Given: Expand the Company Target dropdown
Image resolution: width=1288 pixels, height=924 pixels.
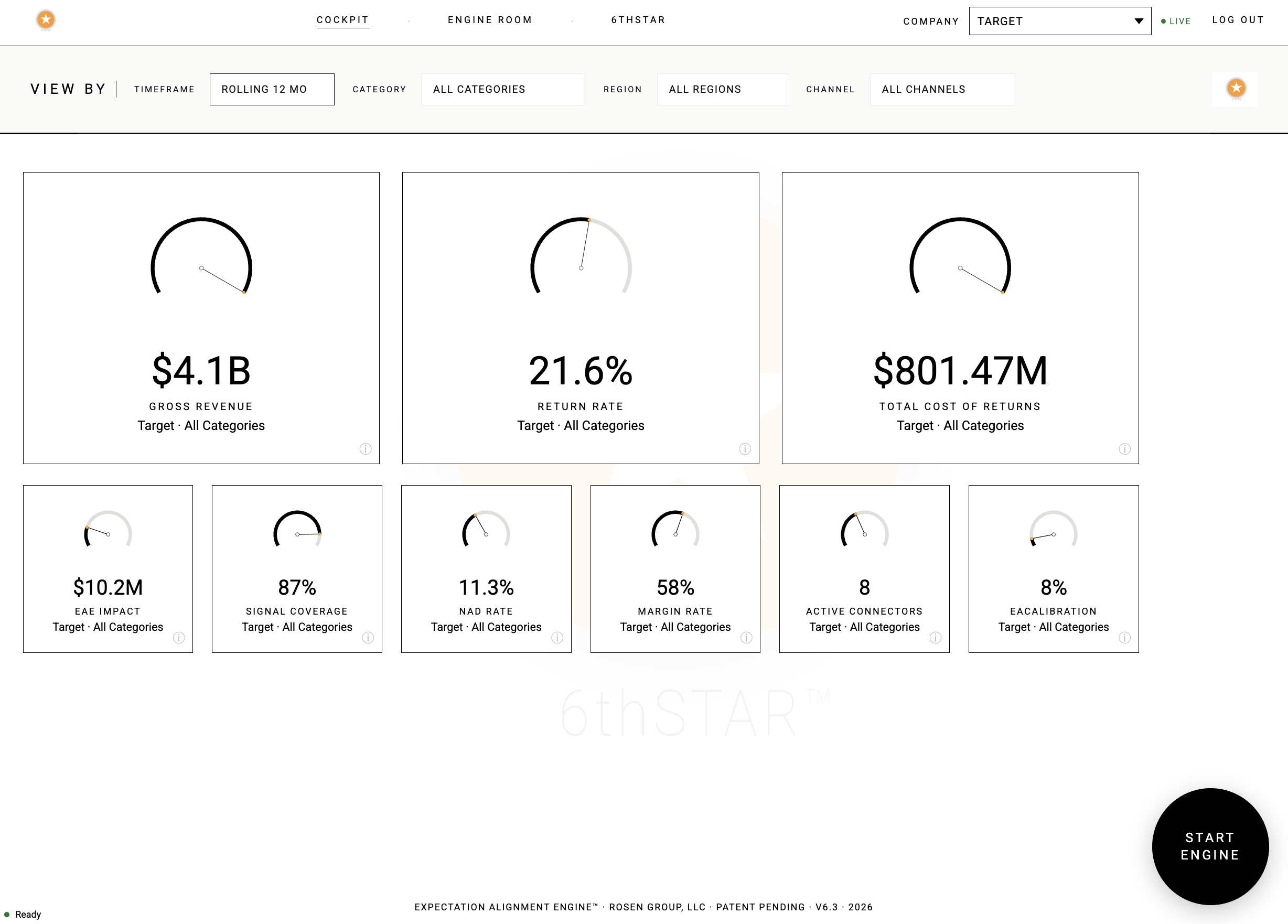Looking at the screenshot, I should (x=1060, y=21).
